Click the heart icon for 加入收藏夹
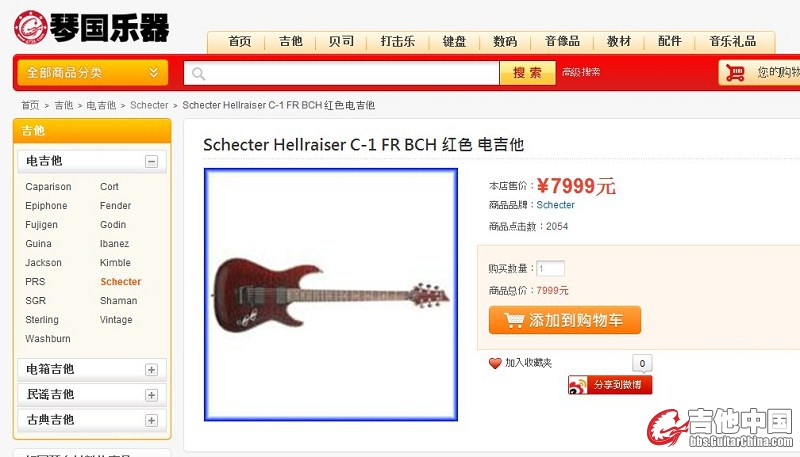The height and width of the screenshot is (457, 800). pos(495,363)
